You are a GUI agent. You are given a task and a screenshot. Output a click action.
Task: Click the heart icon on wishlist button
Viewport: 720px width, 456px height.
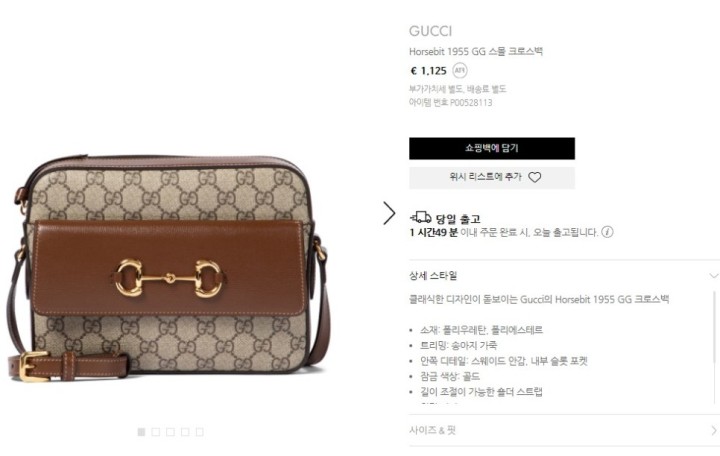[x=534, y=177]
